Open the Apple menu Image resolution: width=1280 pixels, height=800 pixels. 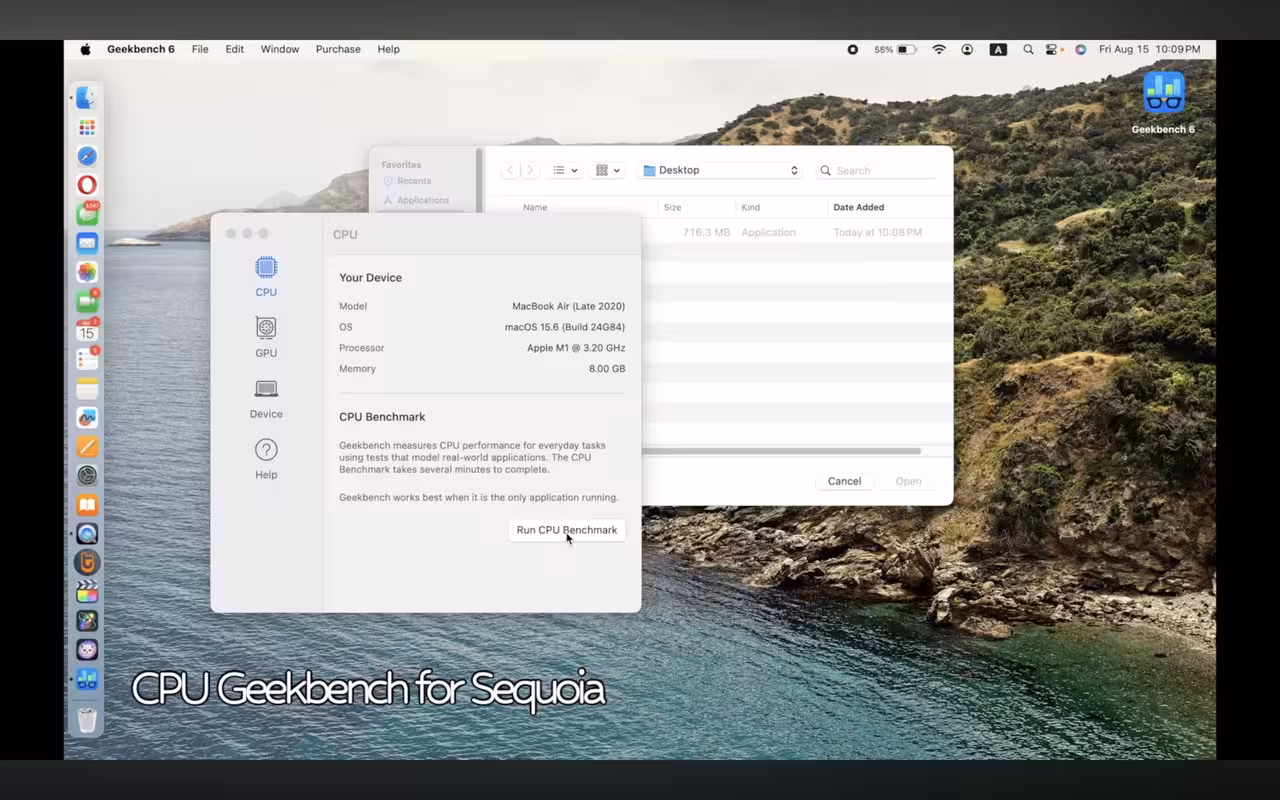[x=85, y=49]
